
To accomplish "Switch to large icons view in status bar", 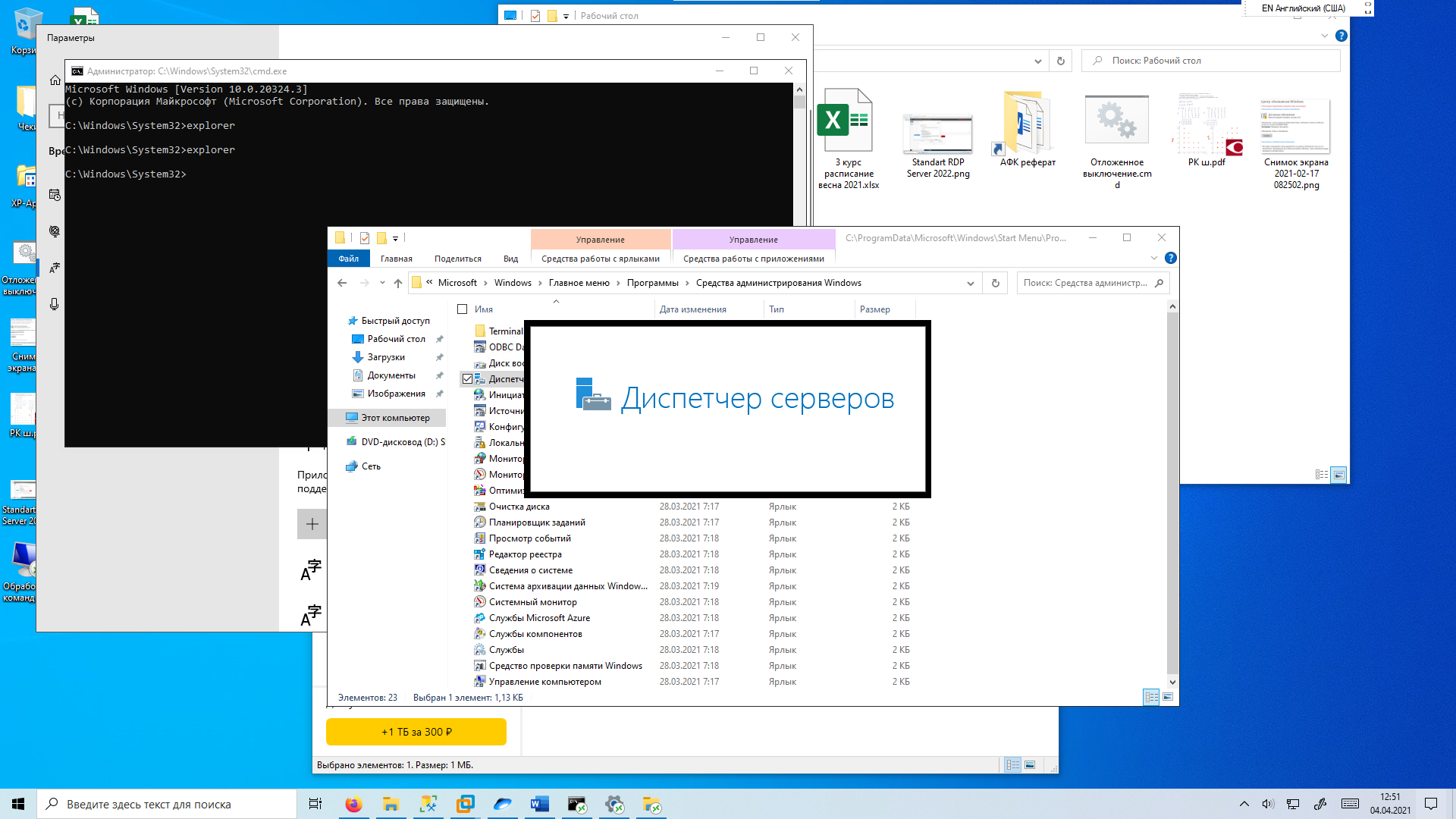I will 1166,696.
